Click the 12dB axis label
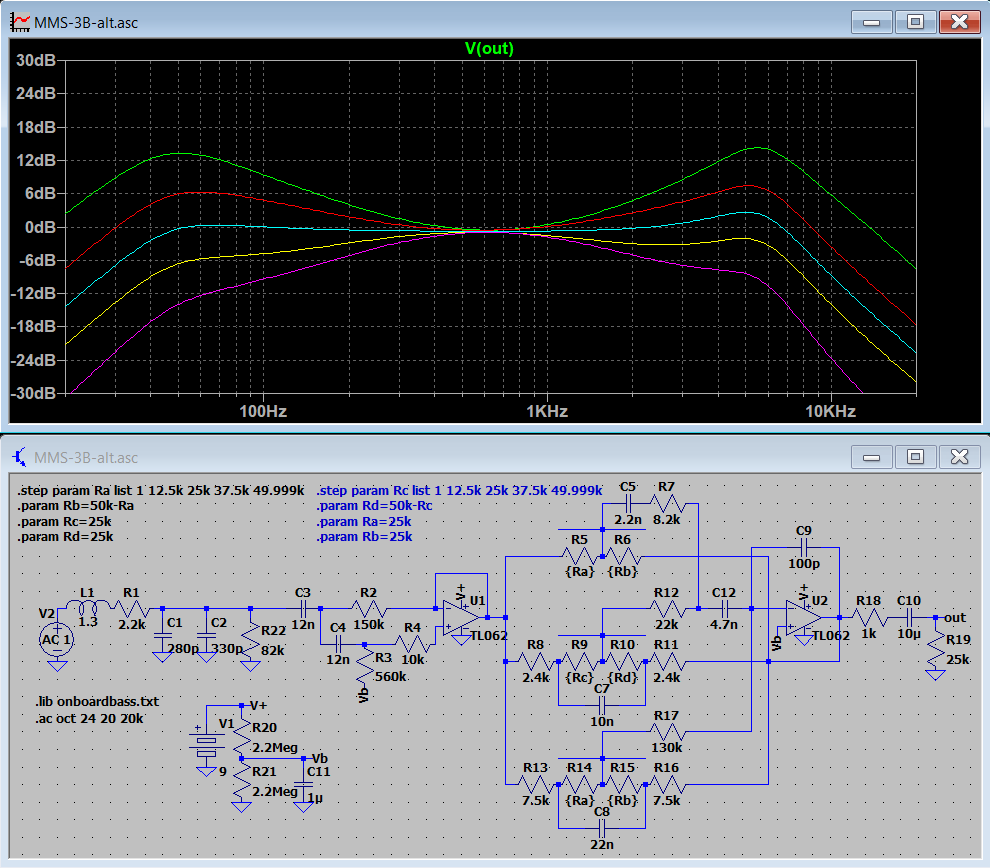The image size is (990, 868). pos(36,160)
